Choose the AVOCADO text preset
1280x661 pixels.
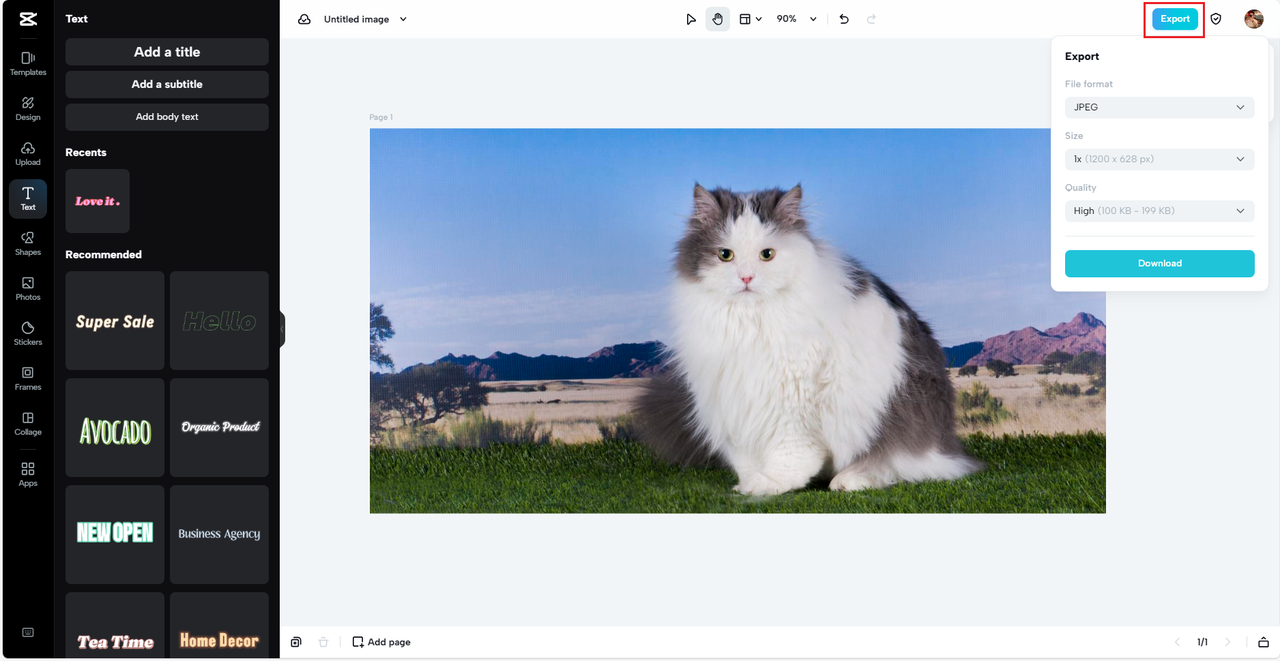click(x=115, y=428)
